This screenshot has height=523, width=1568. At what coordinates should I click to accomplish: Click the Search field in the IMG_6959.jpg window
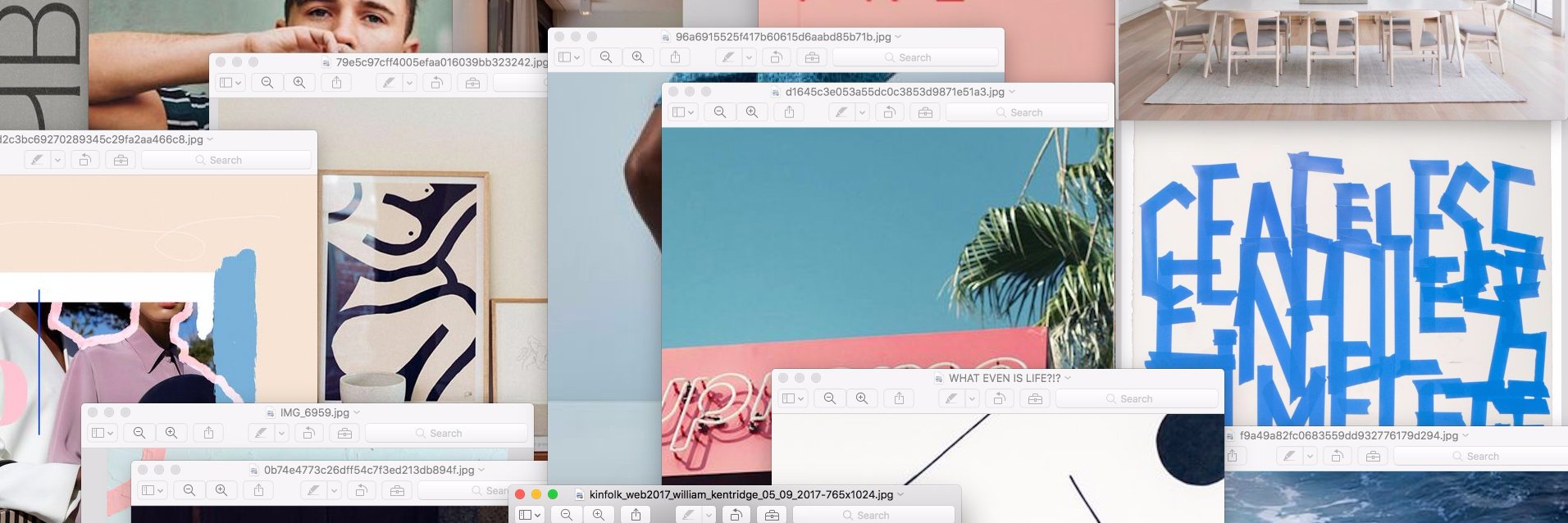point(446,433)
